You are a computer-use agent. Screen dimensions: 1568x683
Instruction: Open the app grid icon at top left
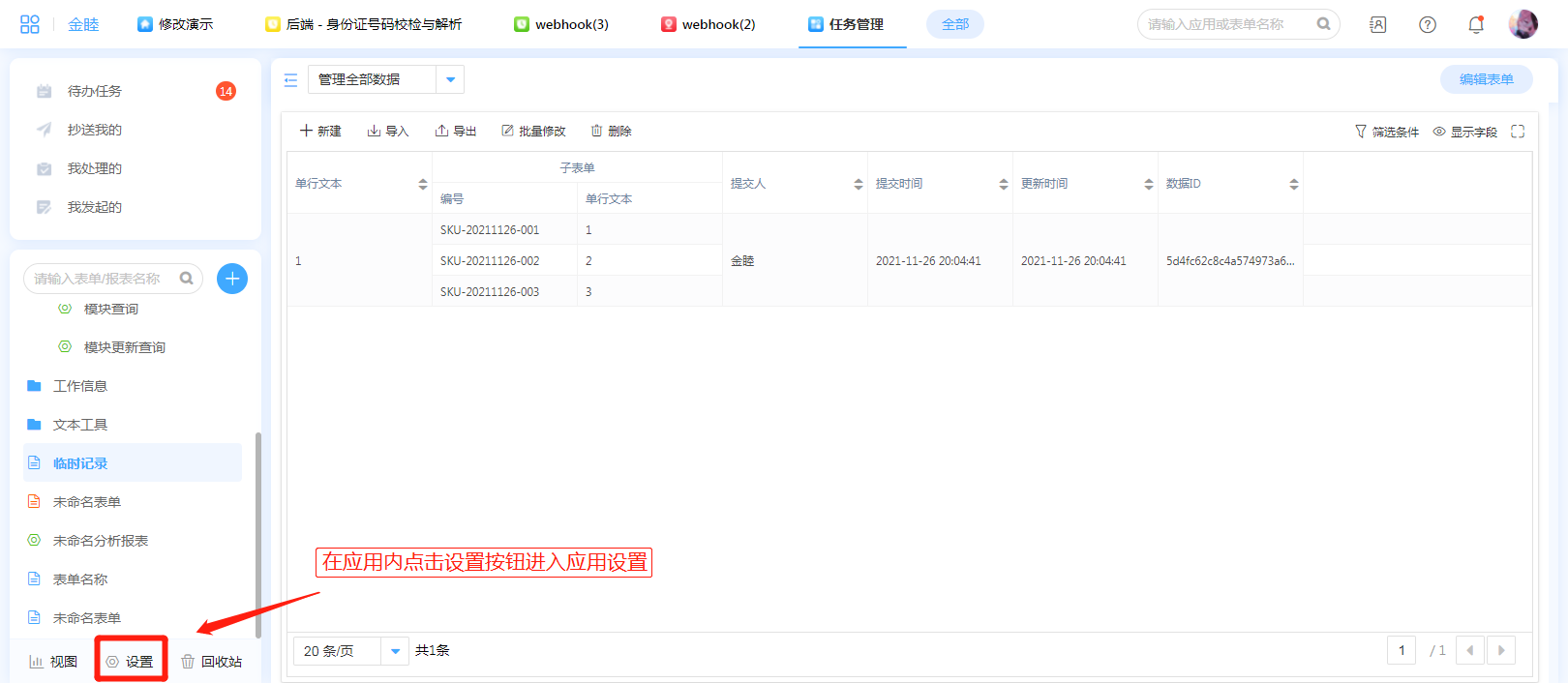[x=30, y=24]
